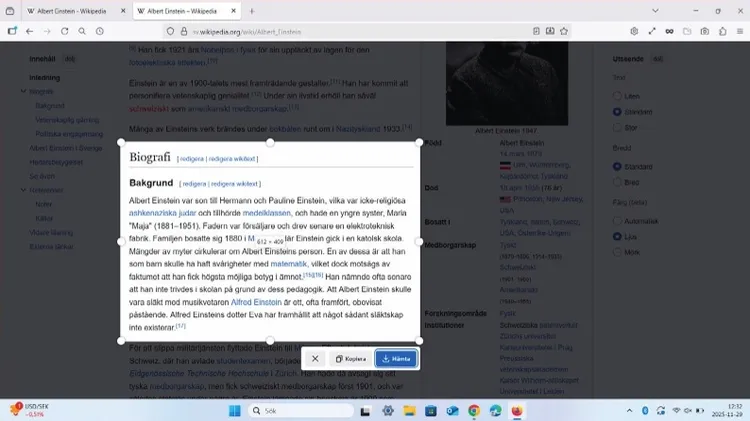Cancel the screenshot with the X icon
Viewport: 750px width, 421px height.
coord(315,358)
